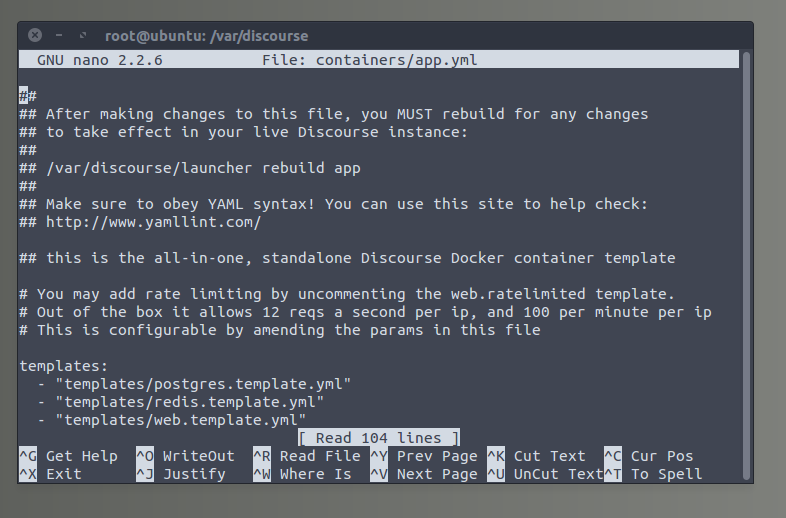Click the ^Y Prev Page shortcut
Viewport: 786px width, 518px height.
point(423,456)
